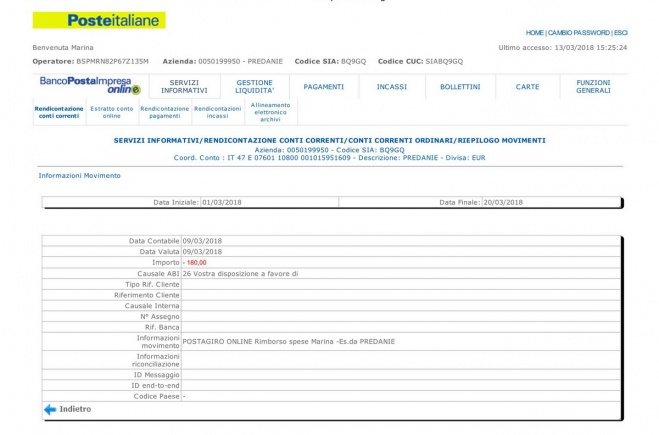This screenshot has width=659, height=435.
Task: Open the CAMBIO PASSWORD link
Action: tap(580, 33)
